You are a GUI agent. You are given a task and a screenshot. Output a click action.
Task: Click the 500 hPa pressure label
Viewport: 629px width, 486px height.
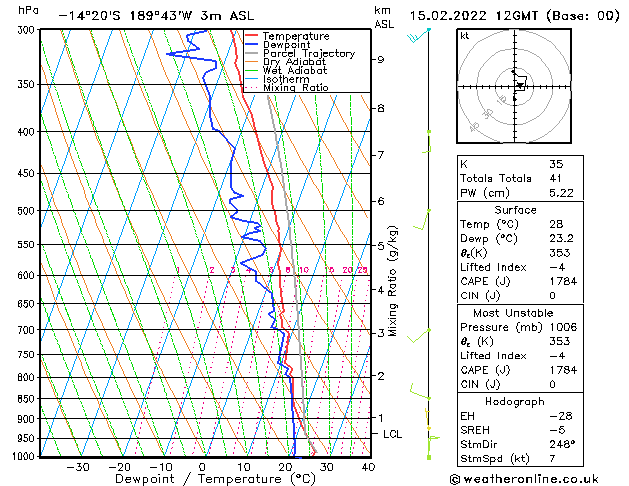tap(28, 211)
